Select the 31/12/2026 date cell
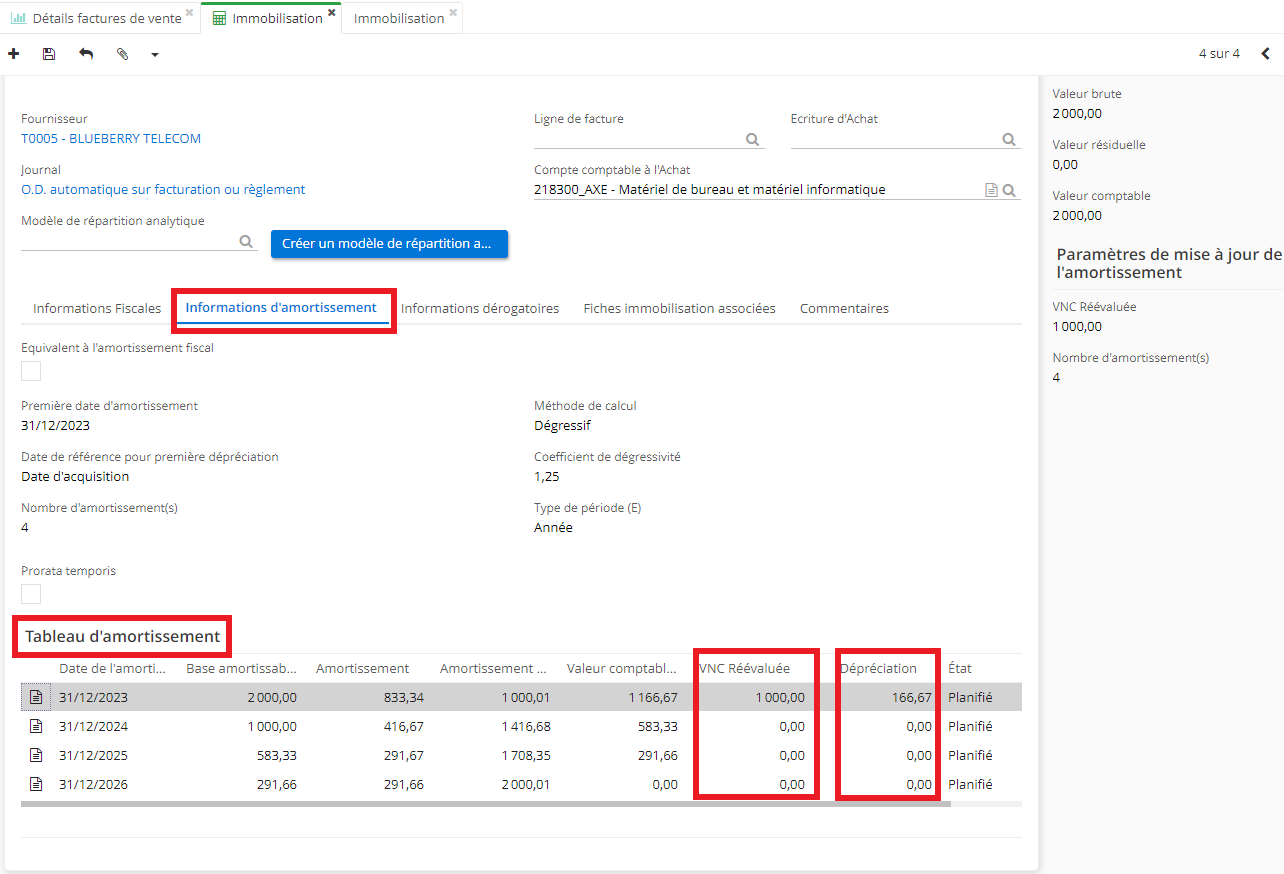 94,785
